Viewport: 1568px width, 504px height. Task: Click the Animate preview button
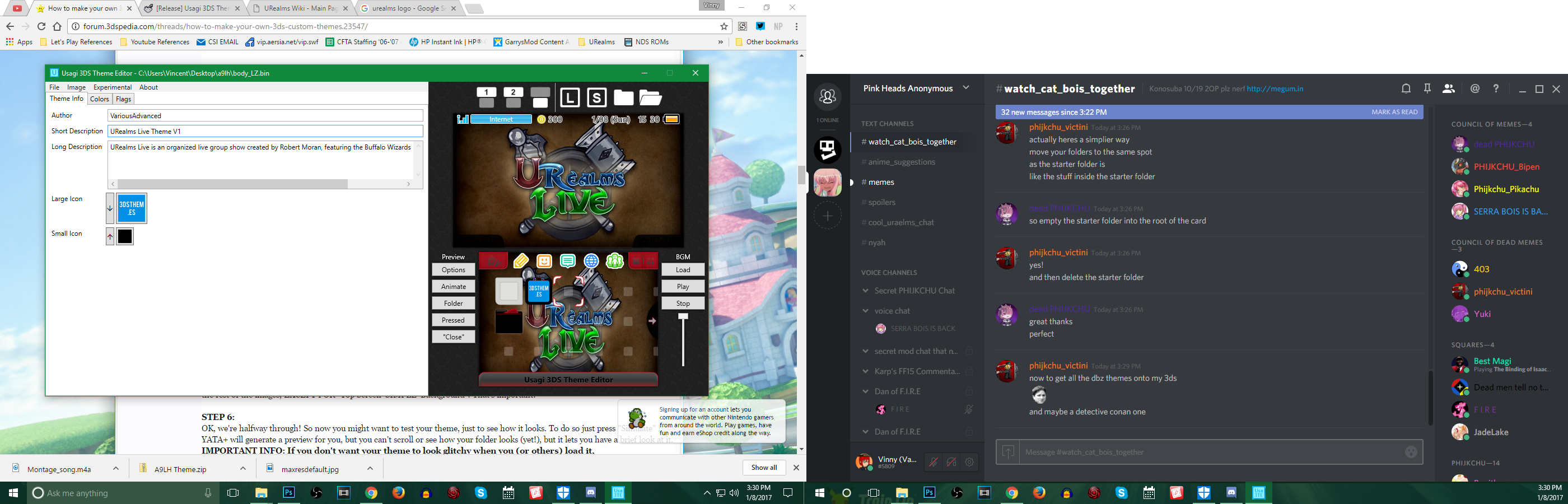(x=454, y=287)
